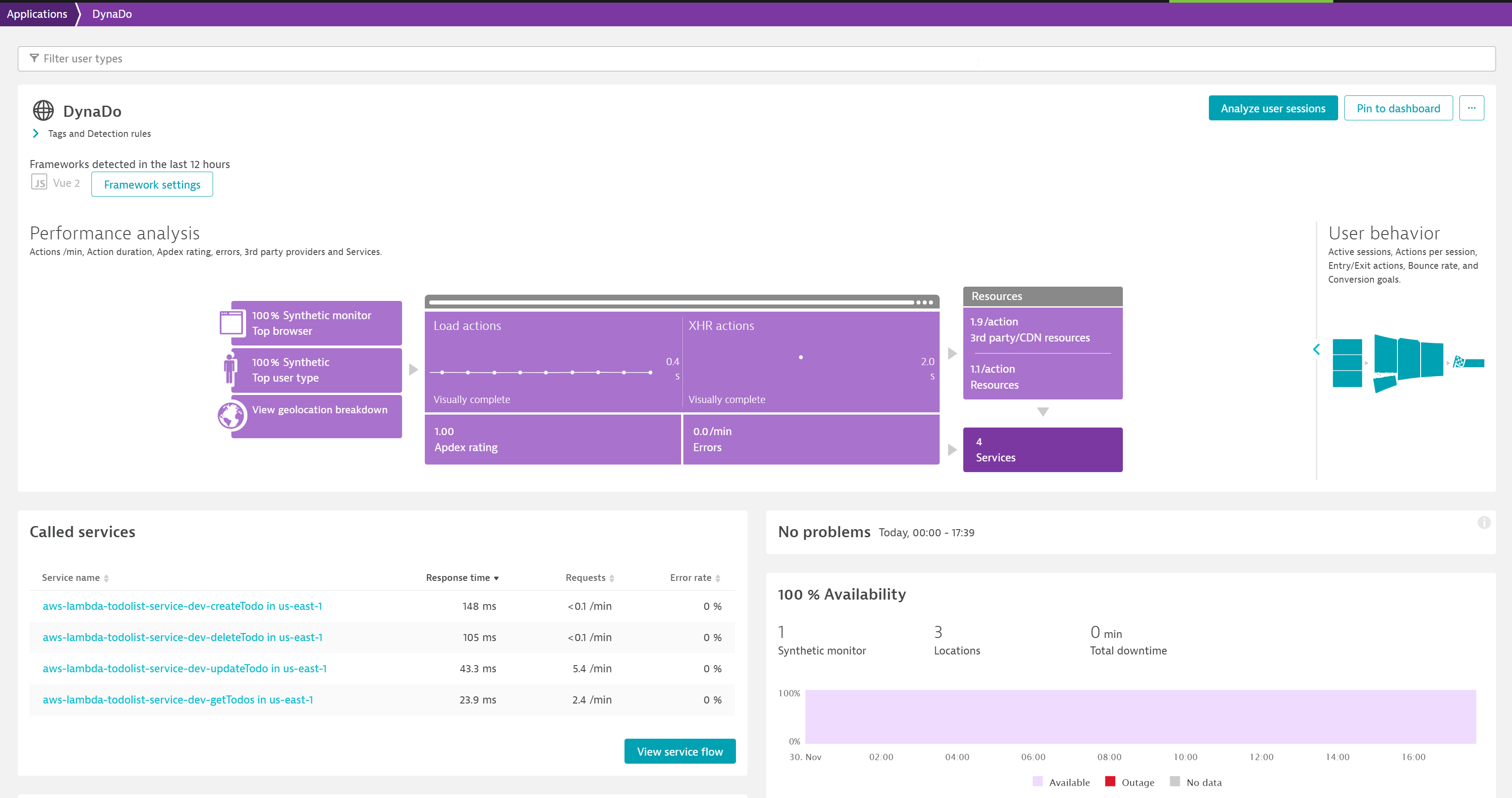Click the left chevron on User behavior panel
Screen dimensions: 1512x798
[x=1317, y=349]
